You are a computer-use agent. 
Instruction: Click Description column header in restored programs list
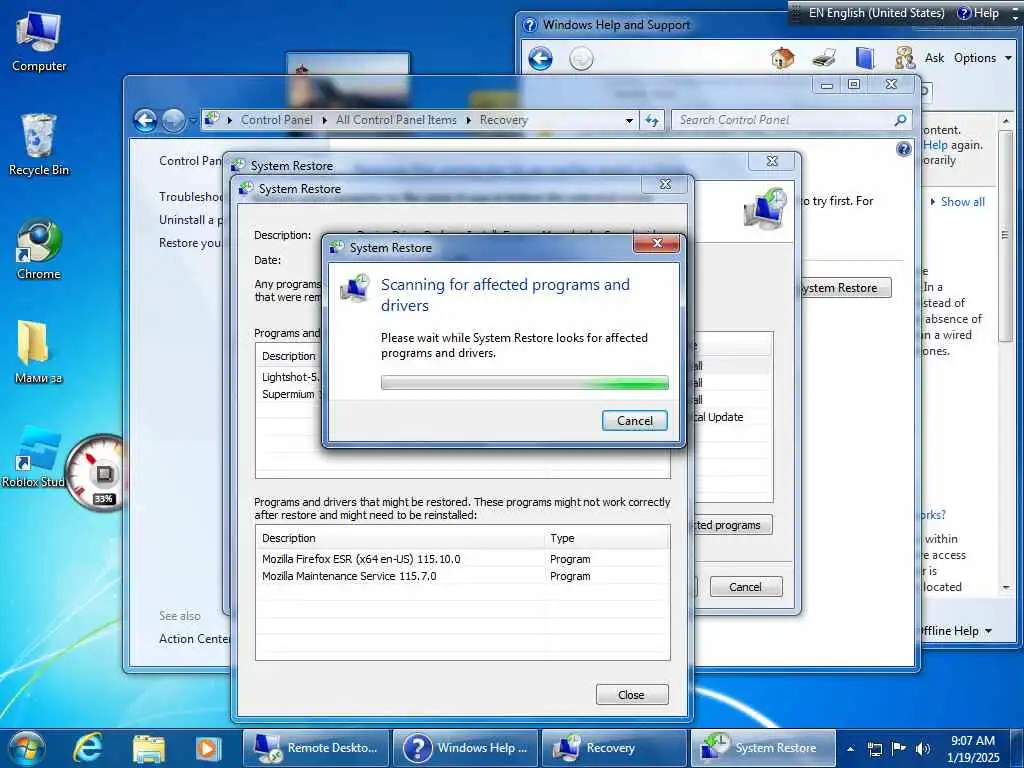point(401,538)
